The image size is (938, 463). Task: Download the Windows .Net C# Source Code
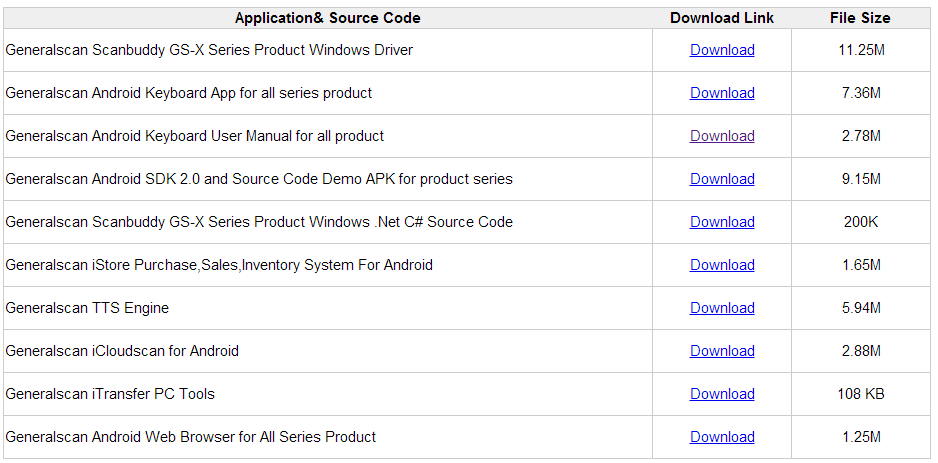point(722,222)
